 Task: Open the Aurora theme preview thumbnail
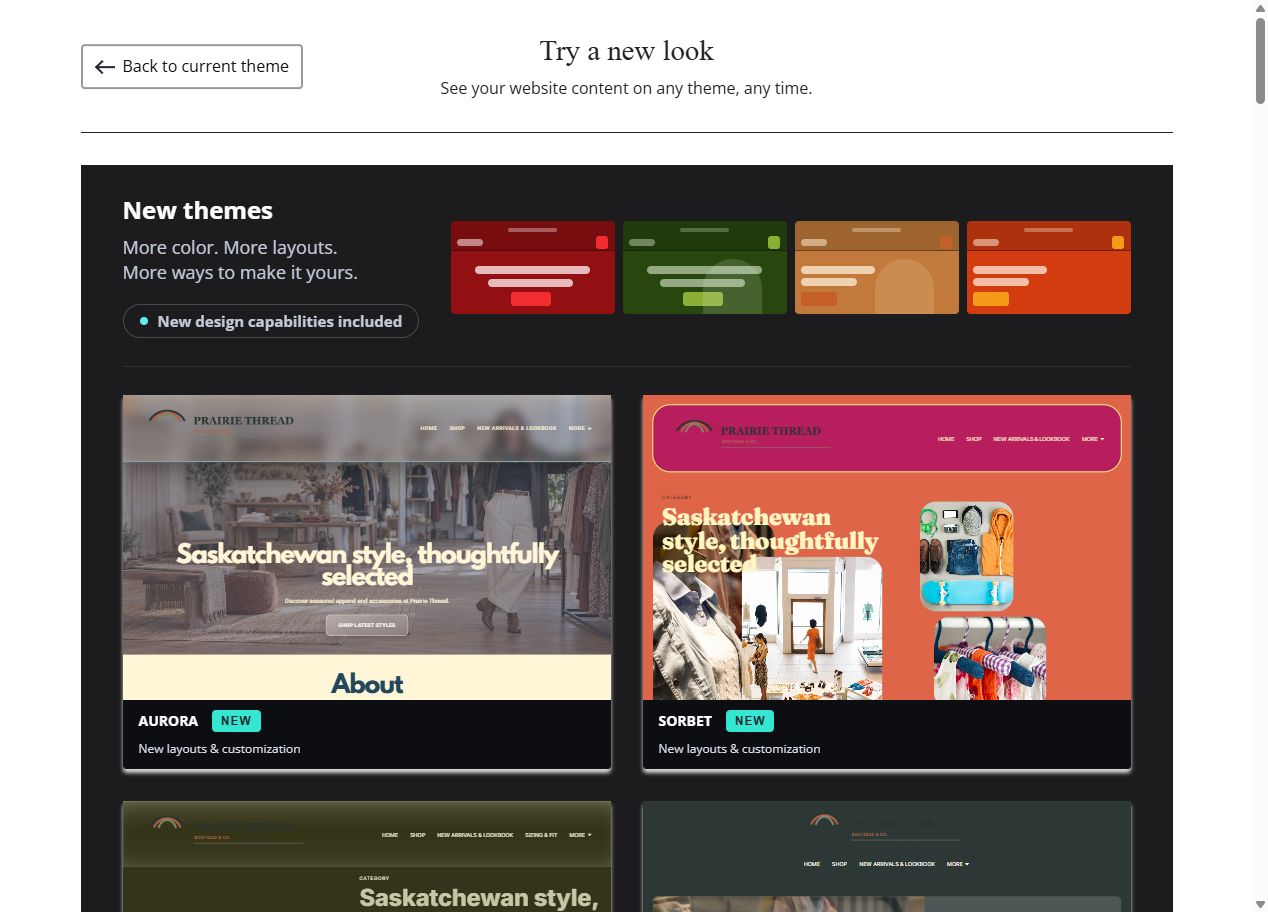(x=367, y=547)
